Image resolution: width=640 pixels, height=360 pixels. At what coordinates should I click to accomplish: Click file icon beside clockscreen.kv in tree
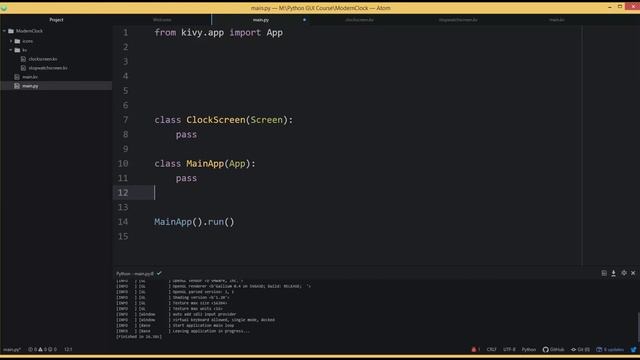pyautogui.click(x=23, y=59)
